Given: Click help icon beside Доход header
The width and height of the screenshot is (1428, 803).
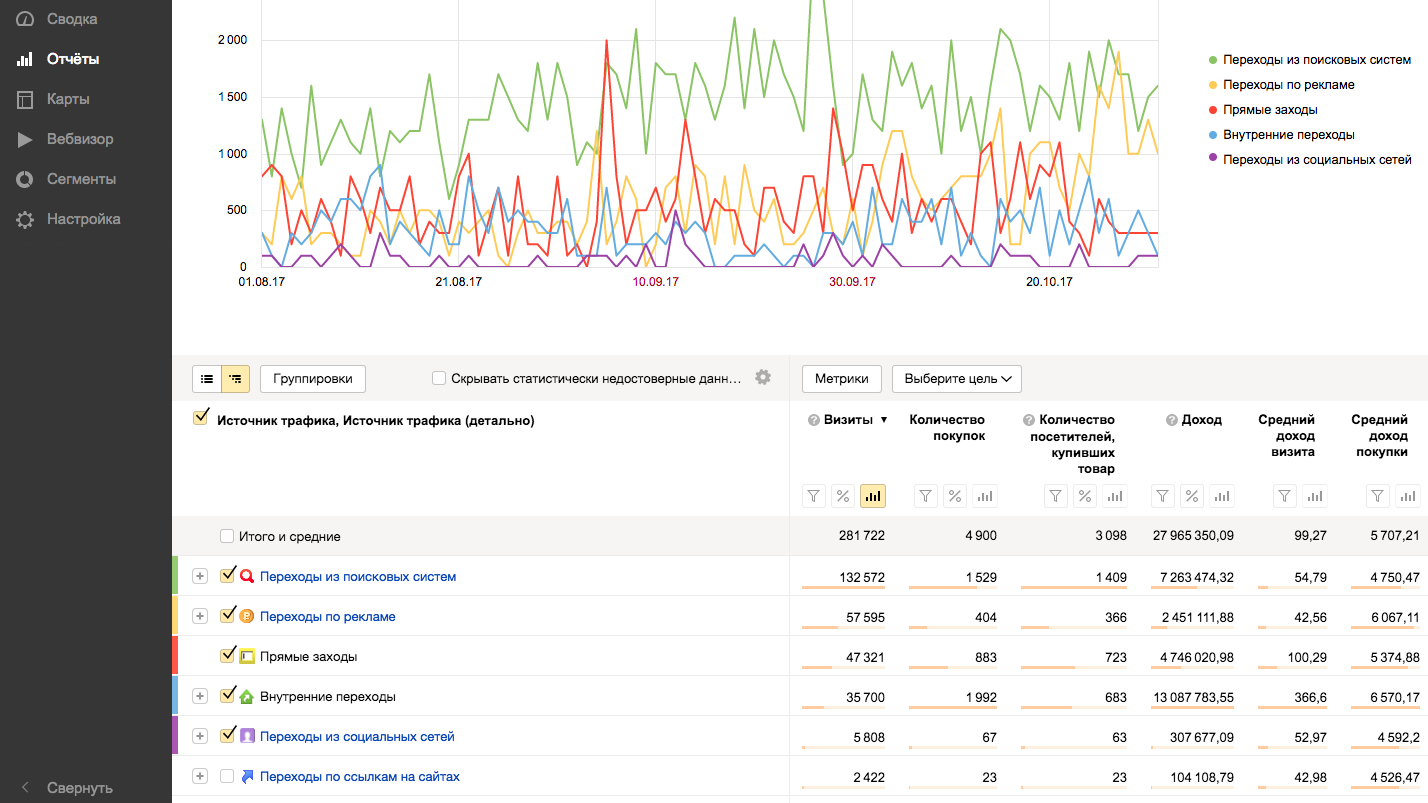Looking at the screenshot, I should pos(1171,420).
